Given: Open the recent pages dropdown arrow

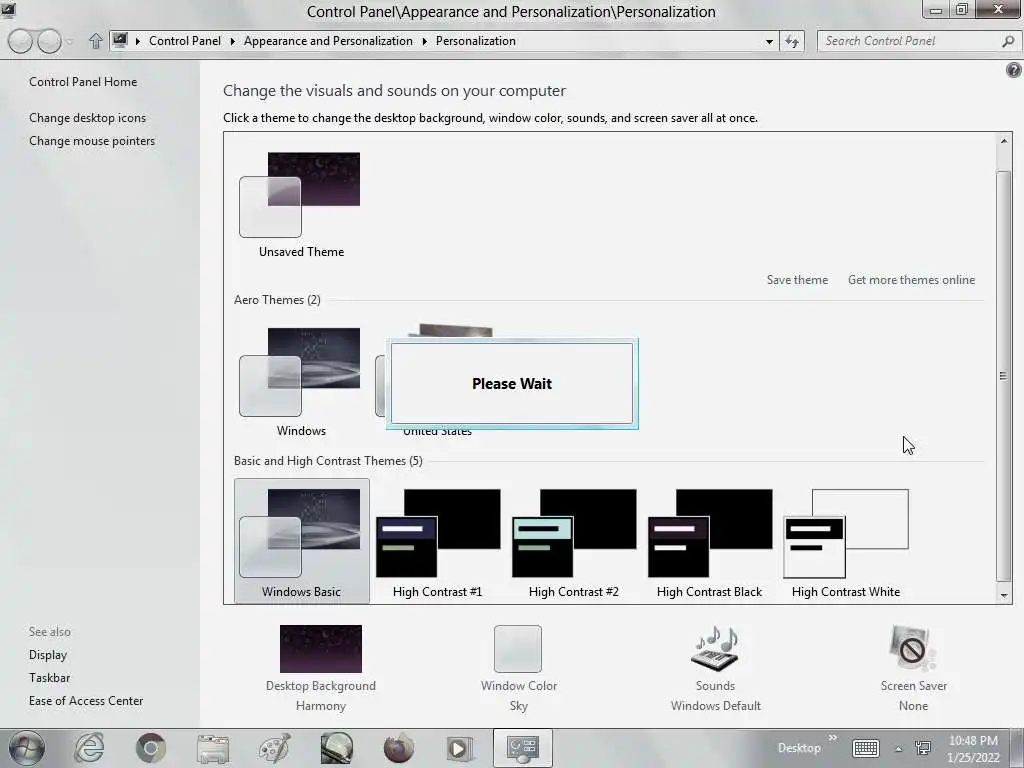Looking at the screenshot, I should (x=69, y=42).
